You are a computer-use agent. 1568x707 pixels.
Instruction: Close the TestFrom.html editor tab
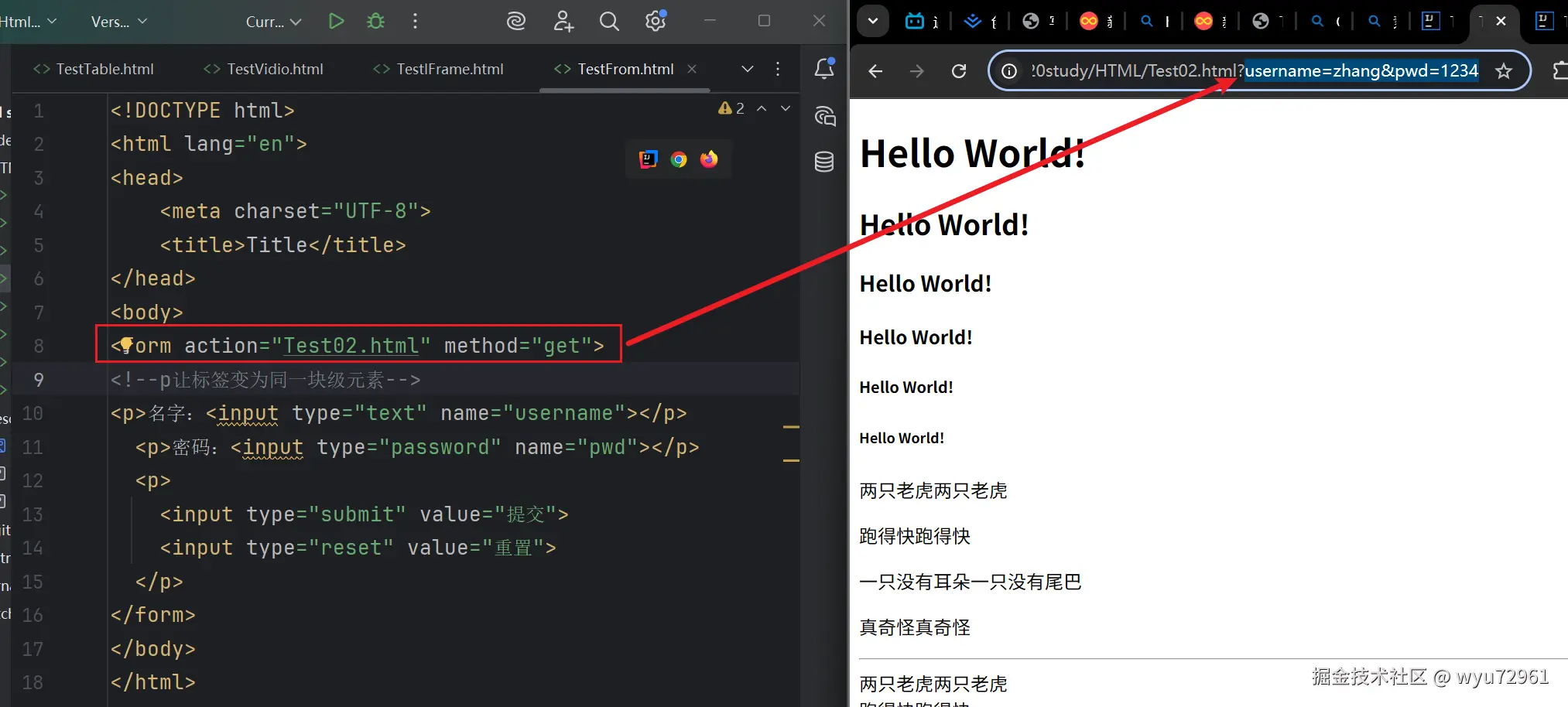pos(692,69)
